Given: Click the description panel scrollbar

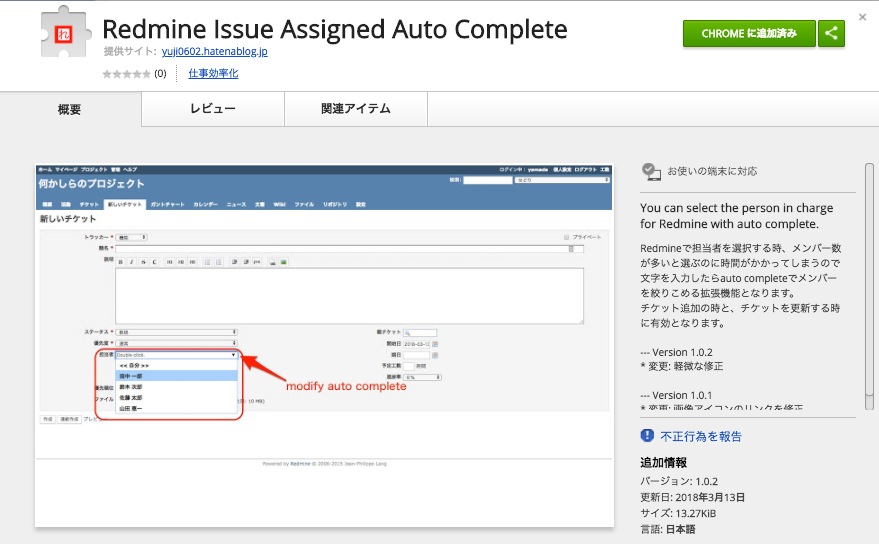Looking at the screenshot, I should click(869, 286).
